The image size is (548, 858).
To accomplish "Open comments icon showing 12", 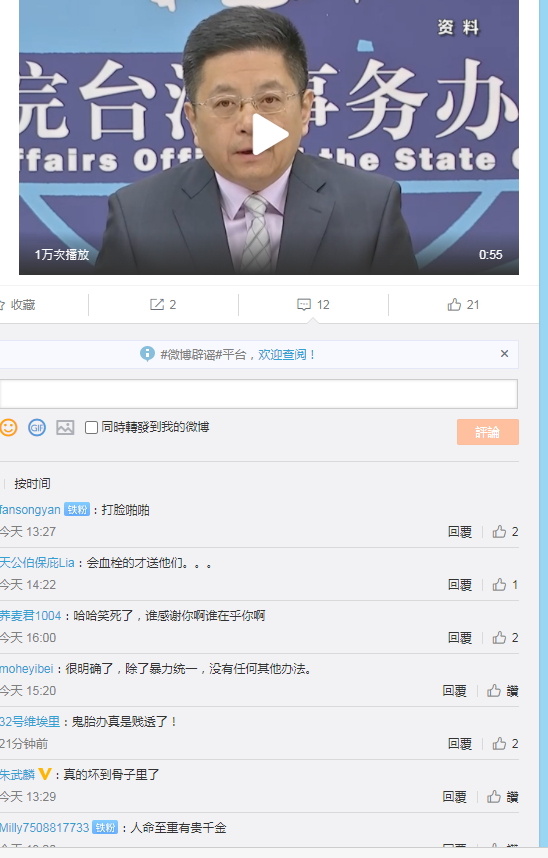I will (313, 305).
